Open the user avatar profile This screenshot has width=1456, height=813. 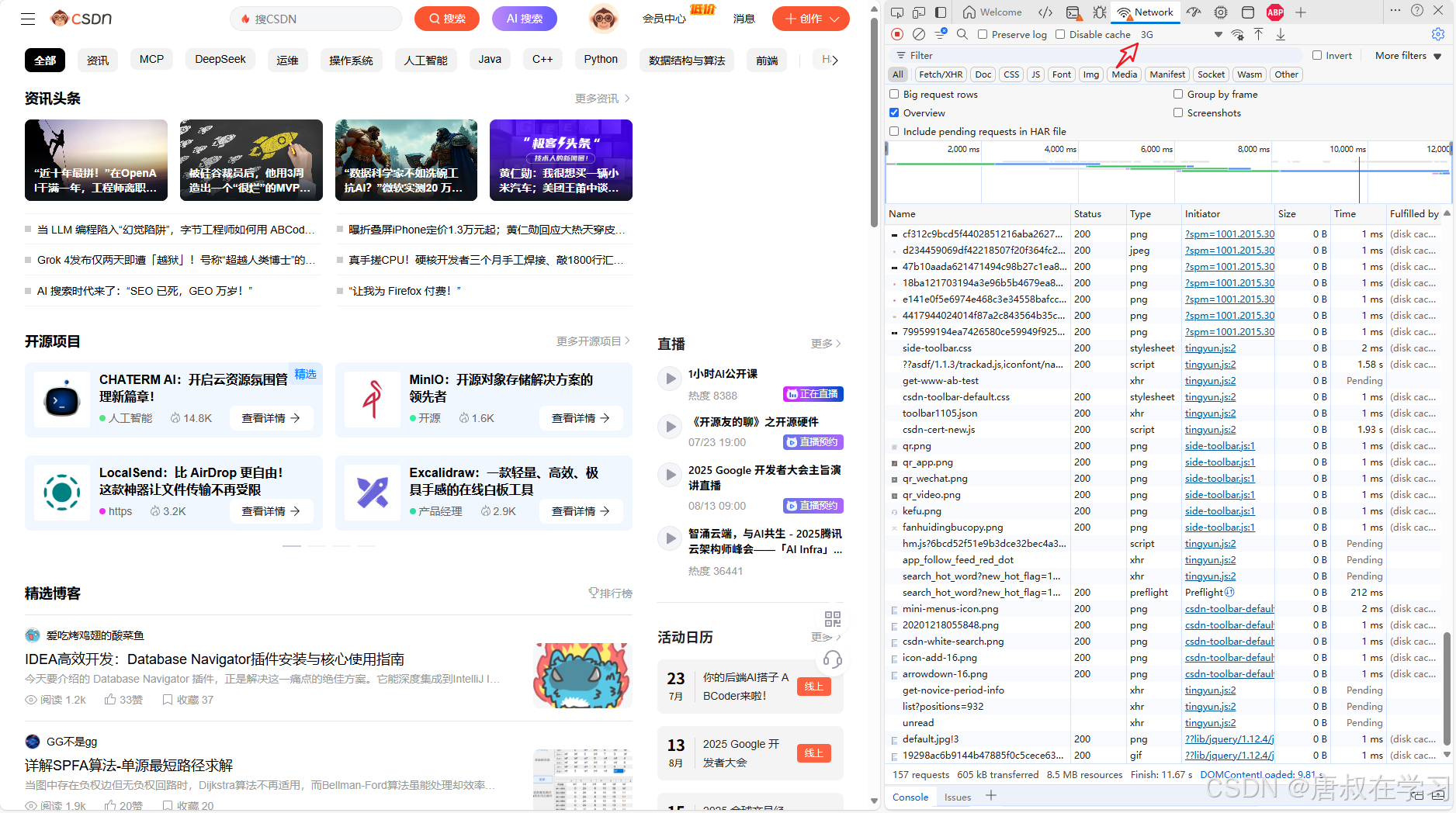(603, 19)
